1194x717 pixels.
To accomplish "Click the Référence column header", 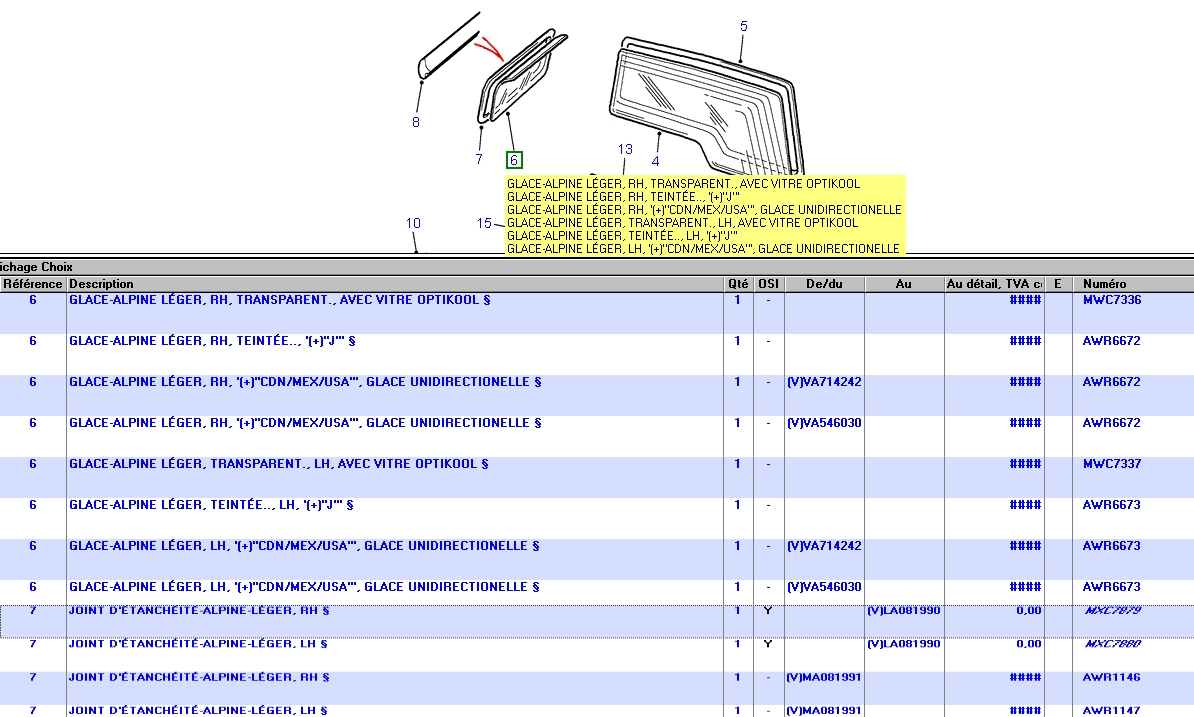I will 32,284.
